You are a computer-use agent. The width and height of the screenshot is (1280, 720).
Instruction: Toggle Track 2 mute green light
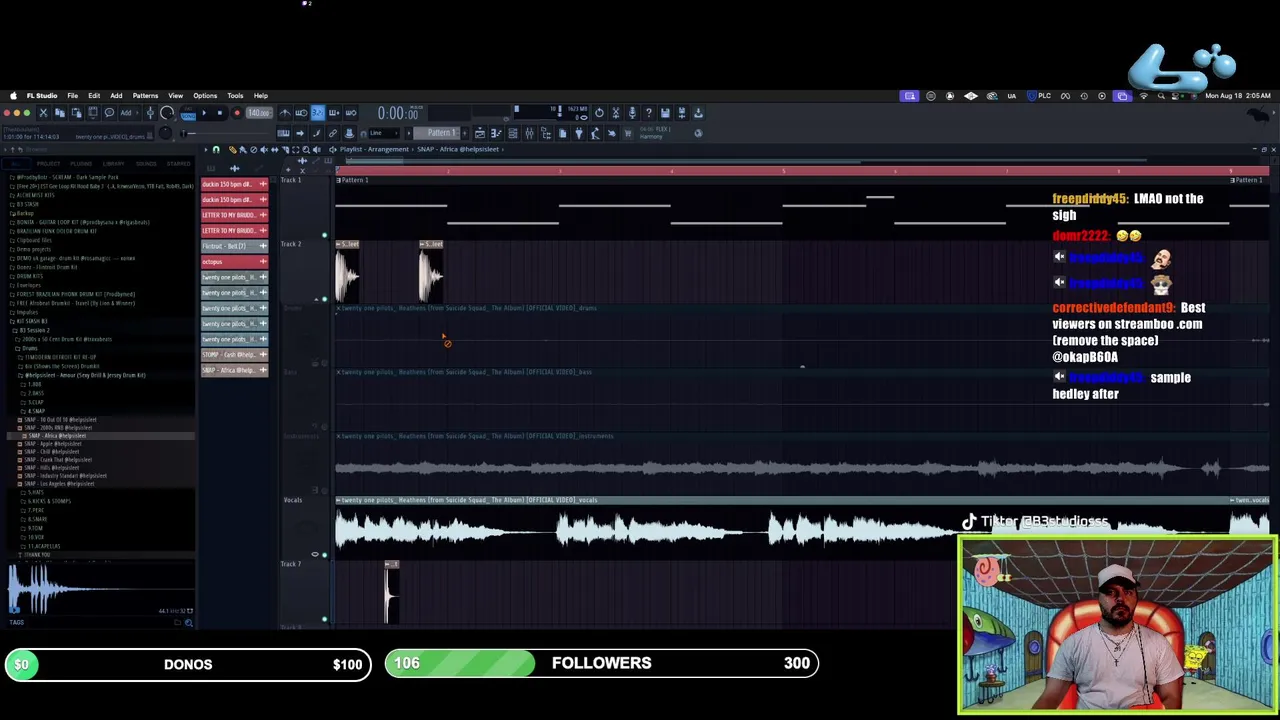point(324,299)
